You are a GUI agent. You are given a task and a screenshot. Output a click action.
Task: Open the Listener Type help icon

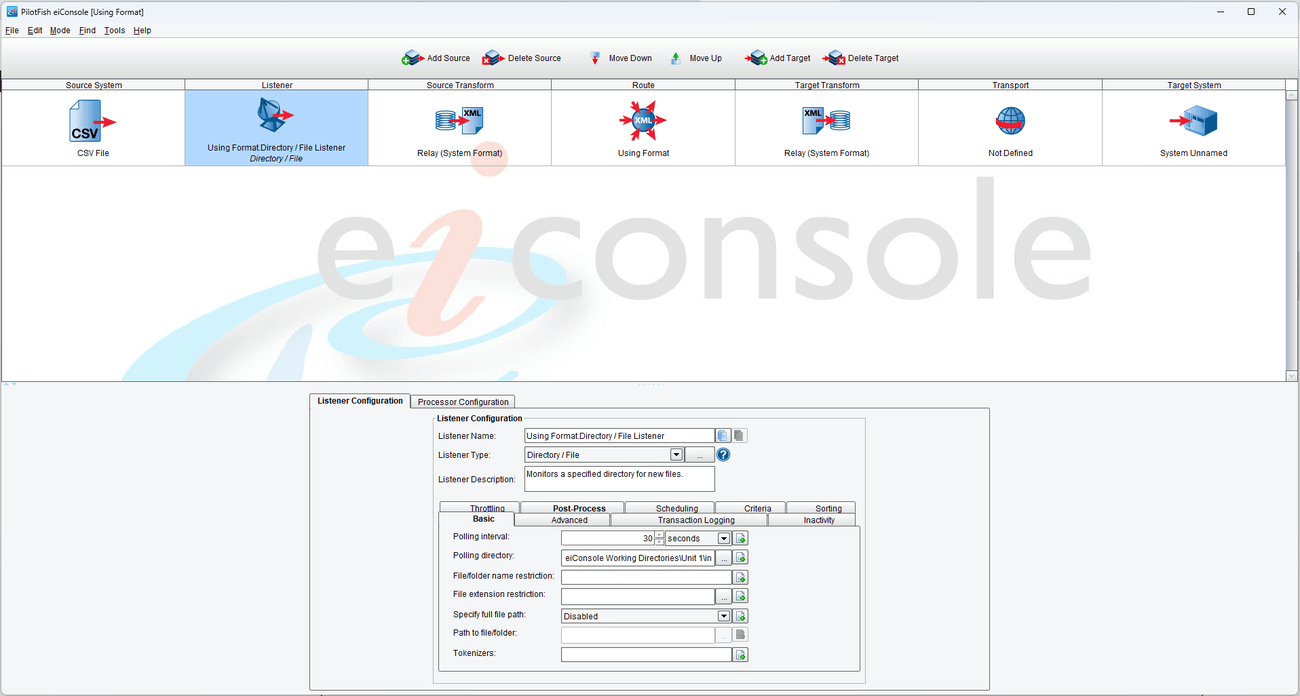pos(723,455)
